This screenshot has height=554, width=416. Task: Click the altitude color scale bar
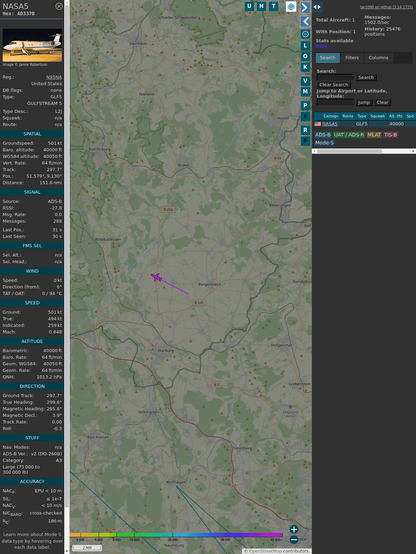(x=176, y=535)
